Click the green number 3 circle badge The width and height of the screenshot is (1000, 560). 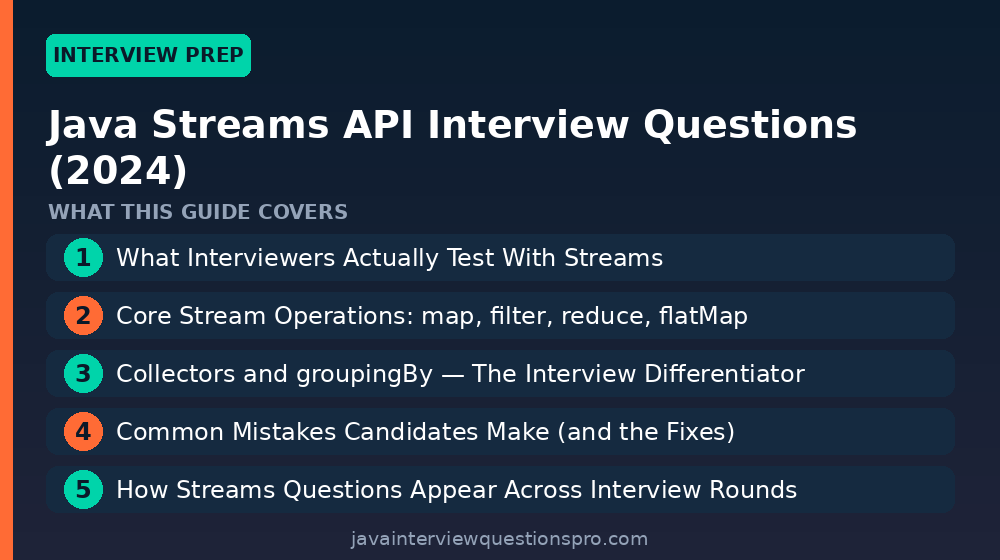(x=84, y=374)
